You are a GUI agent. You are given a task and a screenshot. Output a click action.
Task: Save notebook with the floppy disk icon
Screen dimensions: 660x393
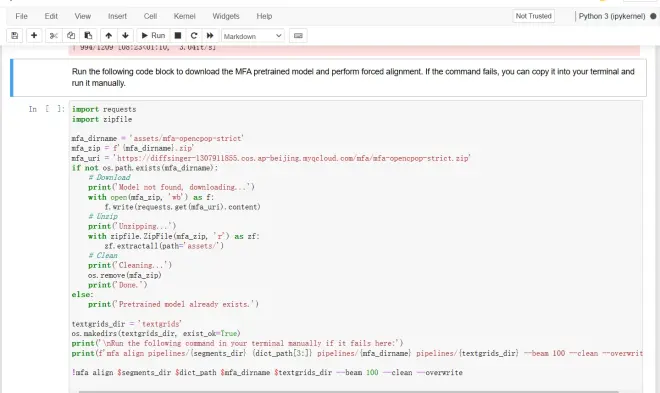pyautogui.click(x=15, y=36)
